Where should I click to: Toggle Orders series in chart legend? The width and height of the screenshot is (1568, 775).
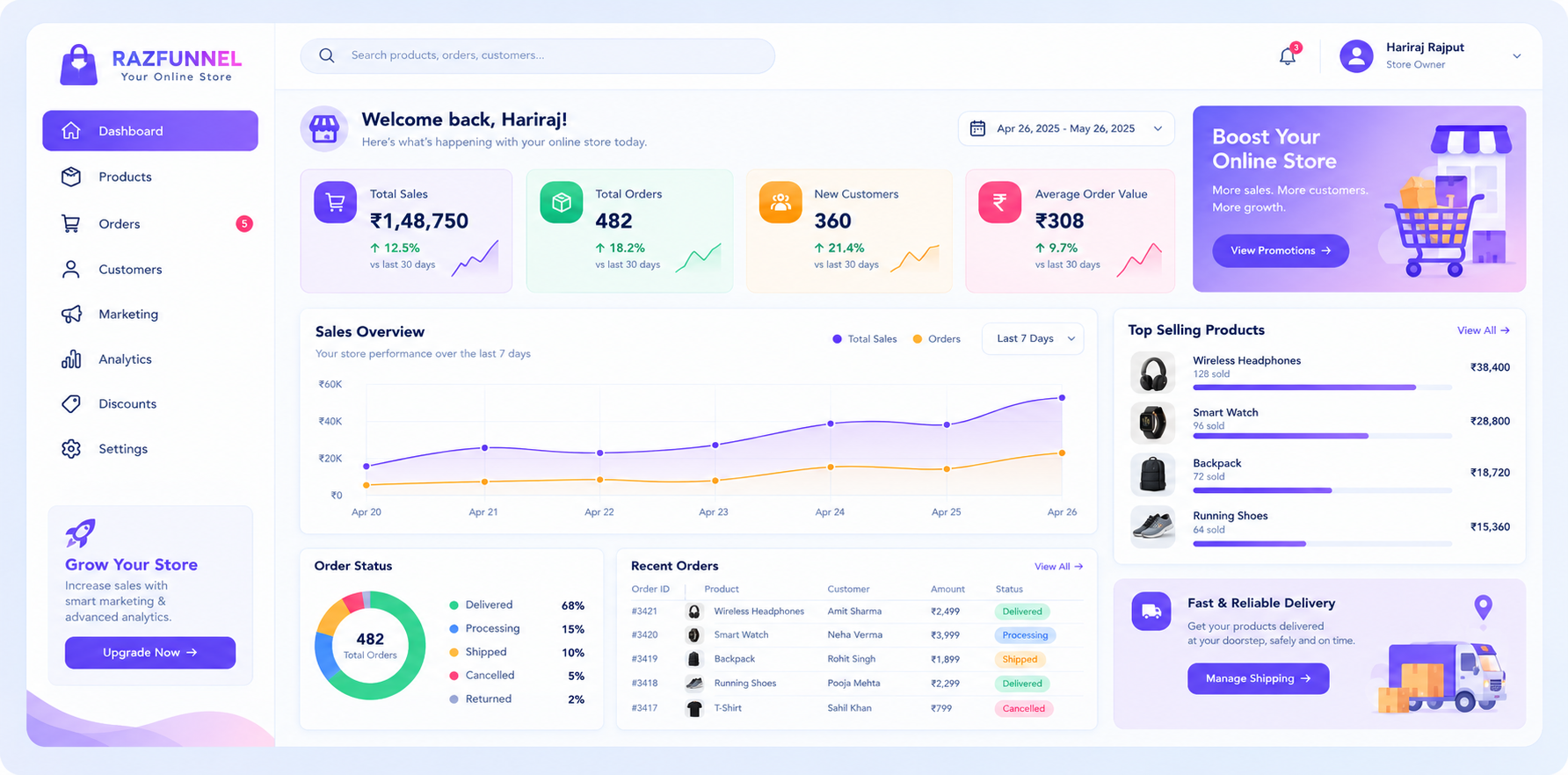coord(936,339)
